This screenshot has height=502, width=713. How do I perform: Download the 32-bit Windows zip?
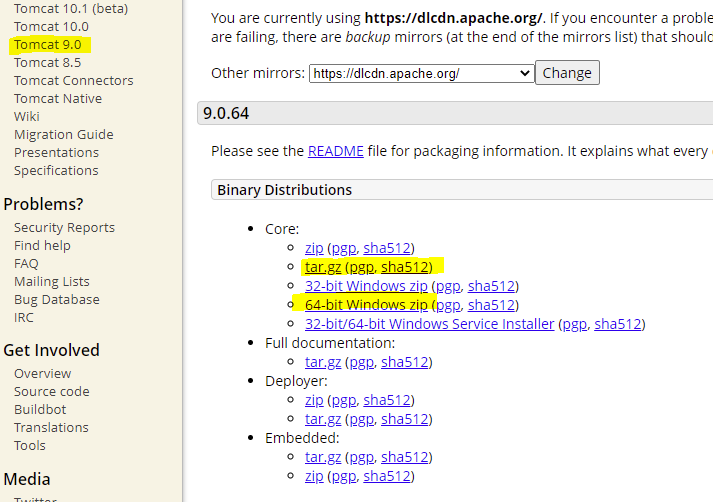[366, 286]
